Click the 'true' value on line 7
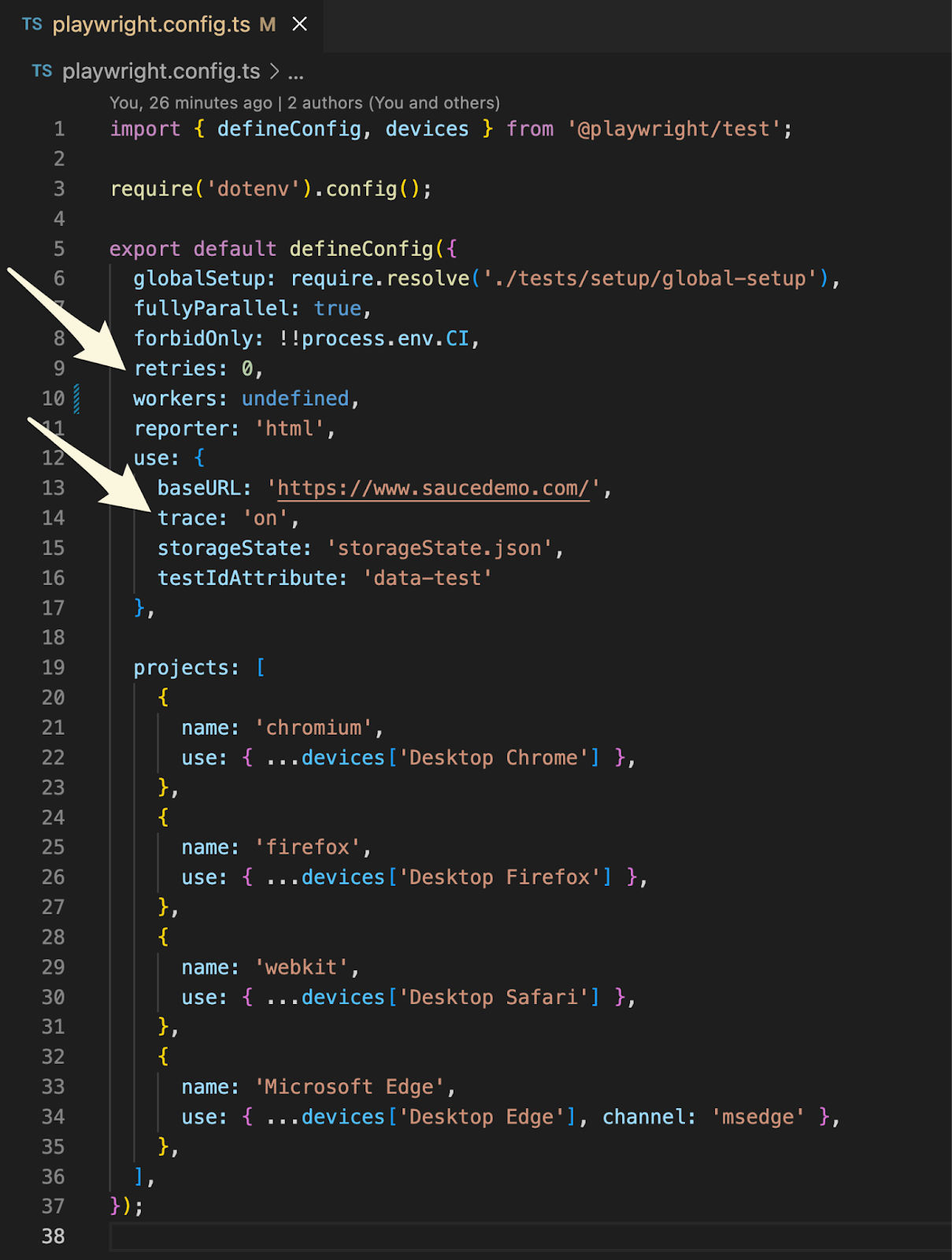 [337, 309]
